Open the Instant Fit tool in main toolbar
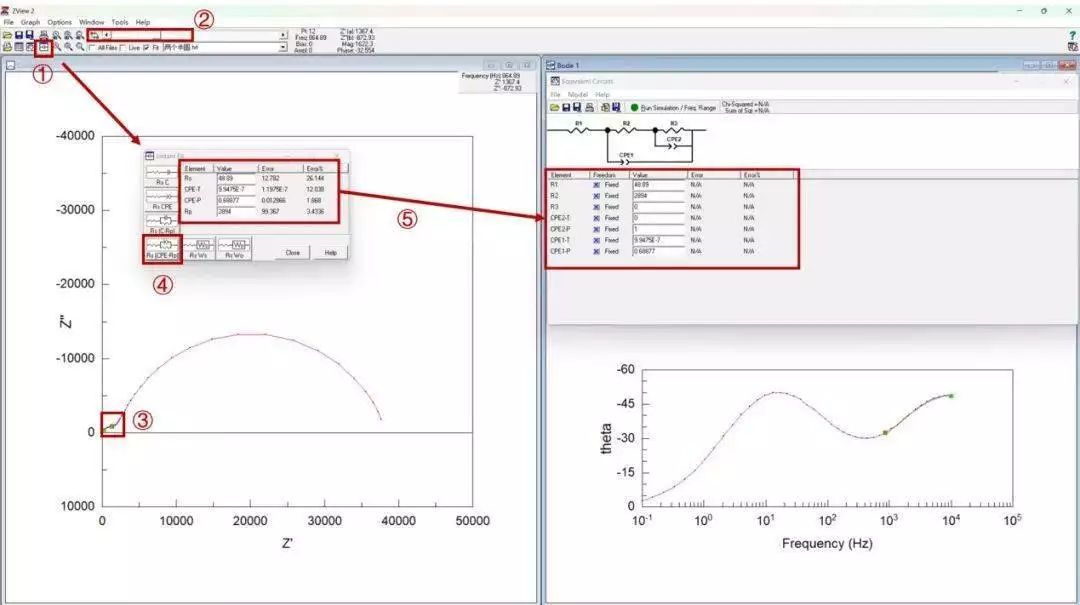The image size is (1080, 605). pyautogui.click(x=43, y=48)
